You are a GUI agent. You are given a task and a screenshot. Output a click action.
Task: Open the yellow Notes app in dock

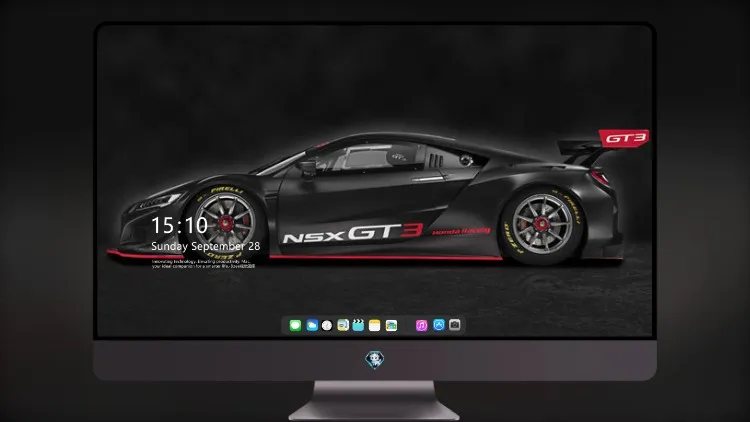pyautogui.click(x=375, y=325)
